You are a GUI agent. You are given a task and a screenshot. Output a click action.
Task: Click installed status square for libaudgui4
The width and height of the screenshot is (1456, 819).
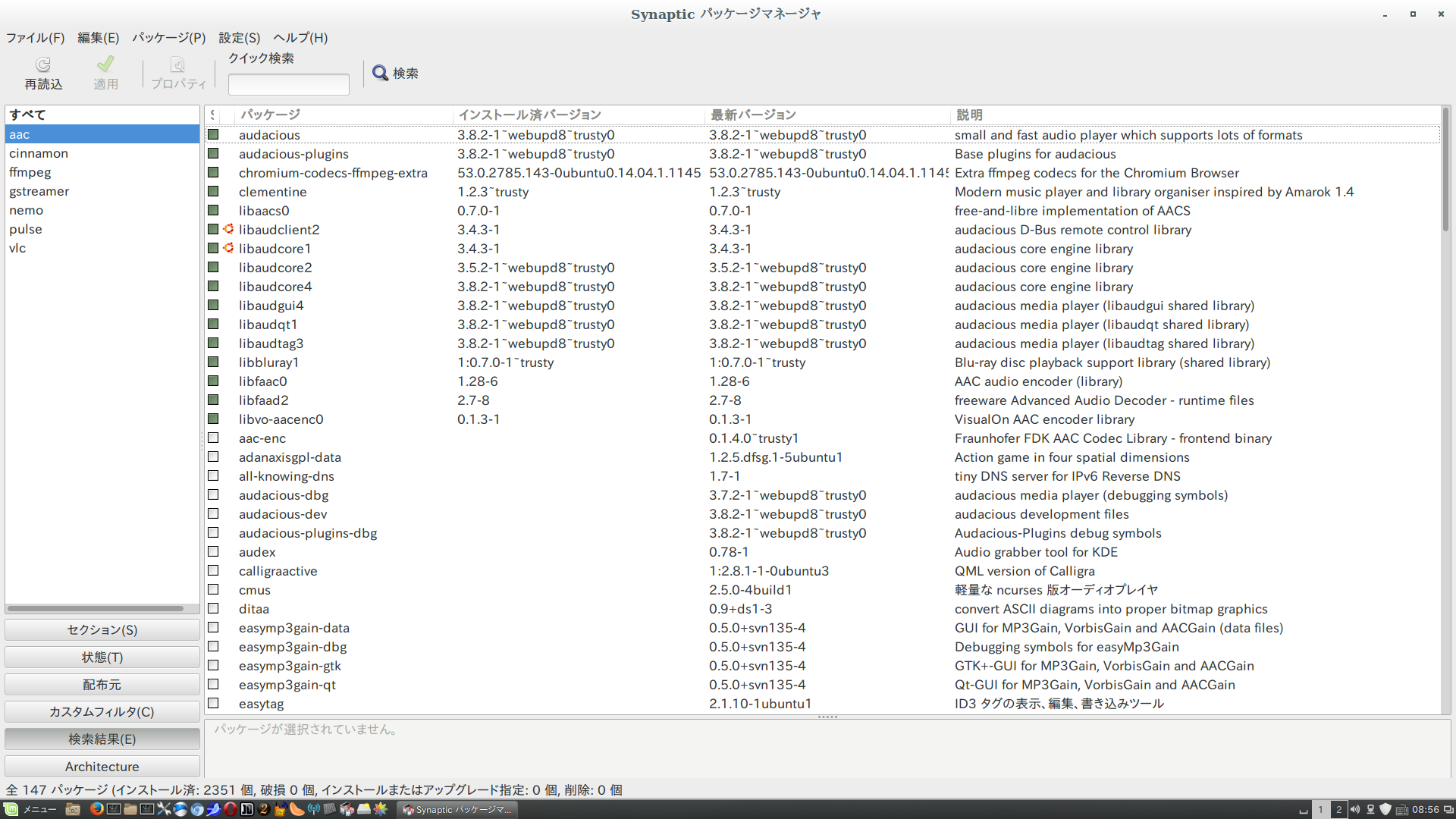click(213, 305)
